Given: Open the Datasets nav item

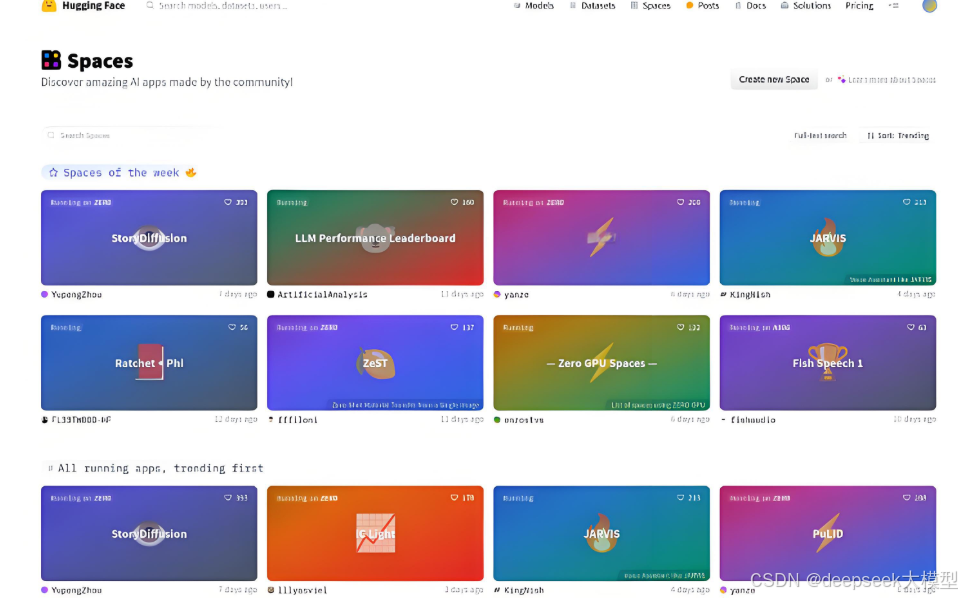Looking at the screenshot, I should pos(592,6).
